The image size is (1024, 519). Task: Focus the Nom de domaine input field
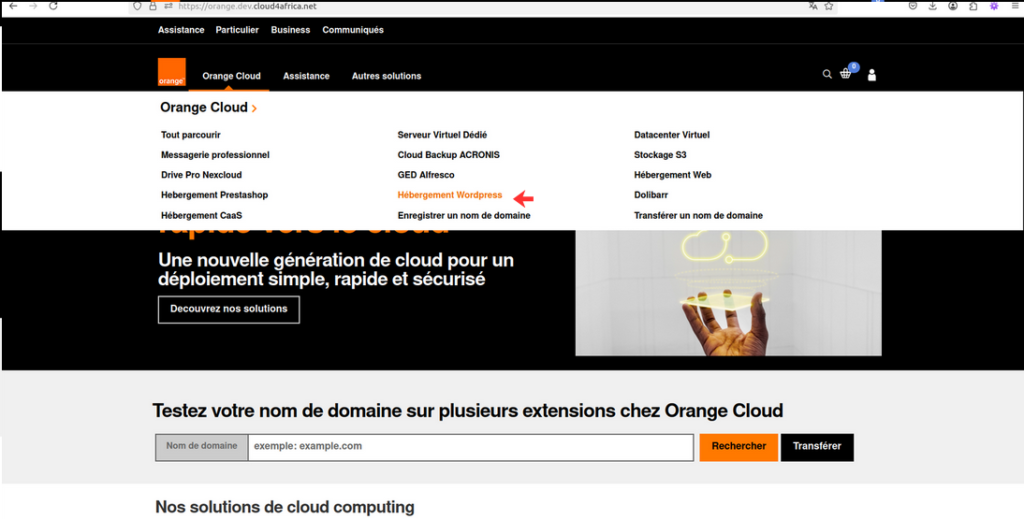470,447
